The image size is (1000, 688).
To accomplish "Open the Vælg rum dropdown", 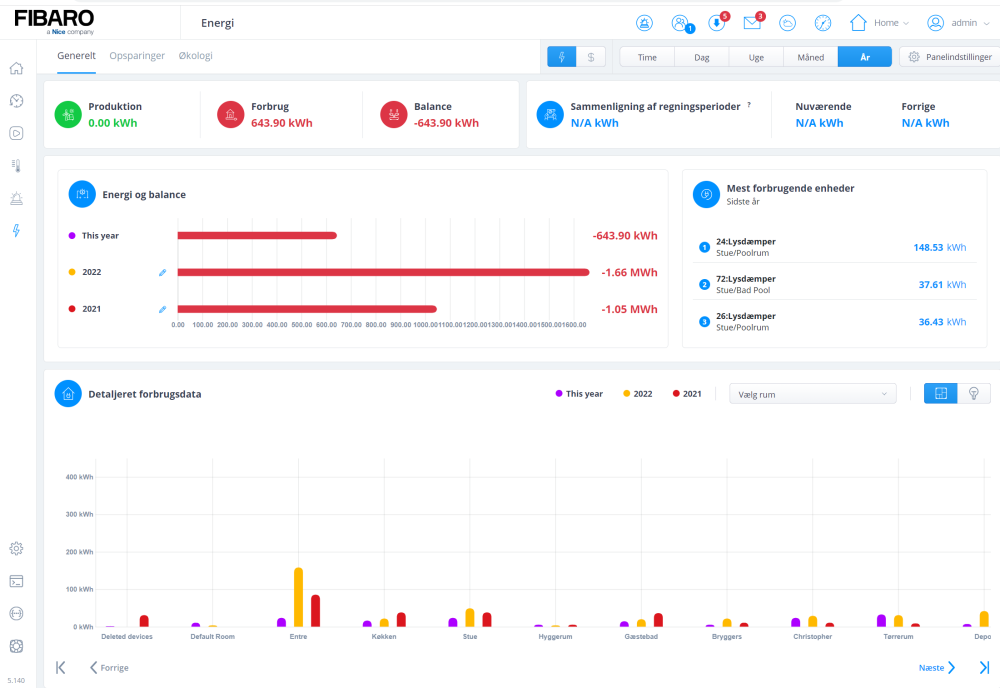I will (x=812, y=394).
